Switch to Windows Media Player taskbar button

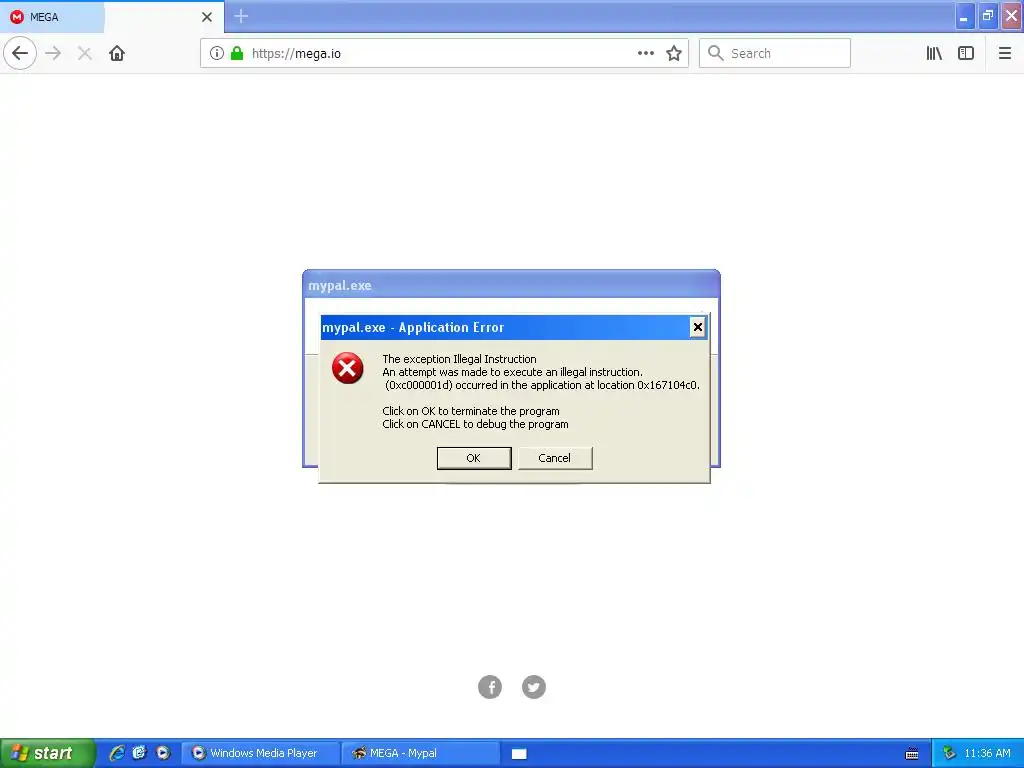pyautogui.click(x=260, y=753)
